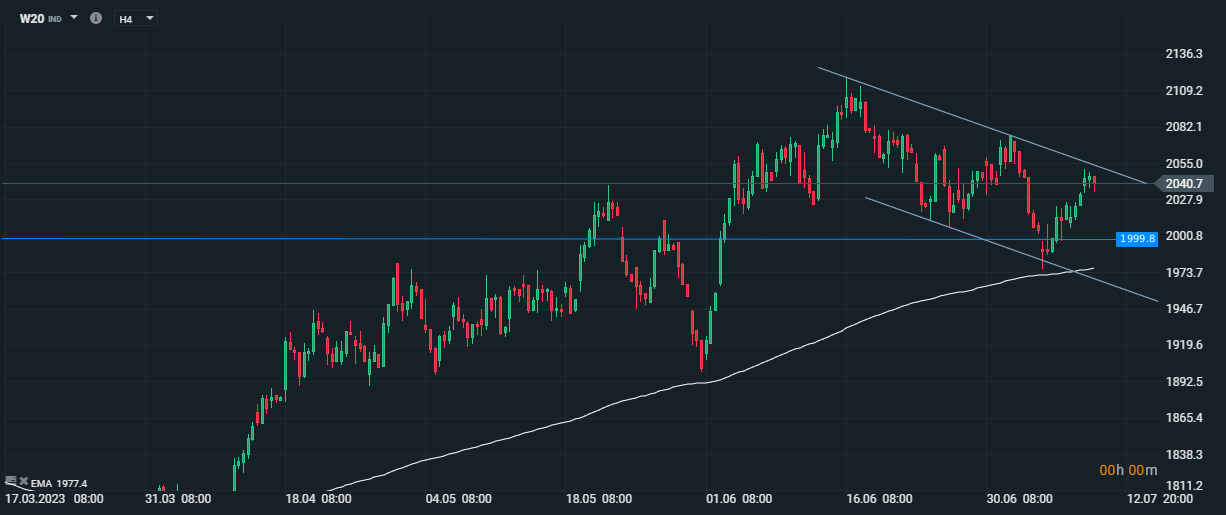Select the lower descending channel trendline

pyautogui.click(x=1010, y=249)
